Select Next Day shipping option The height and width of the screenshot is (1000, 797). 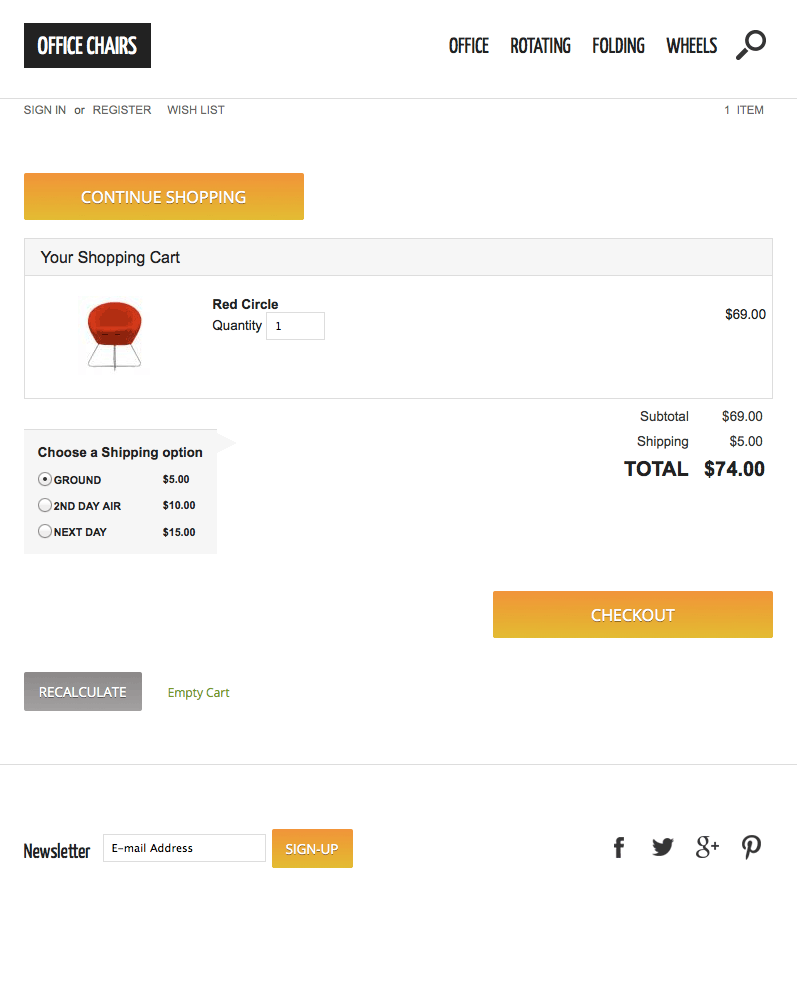point(45,531)
